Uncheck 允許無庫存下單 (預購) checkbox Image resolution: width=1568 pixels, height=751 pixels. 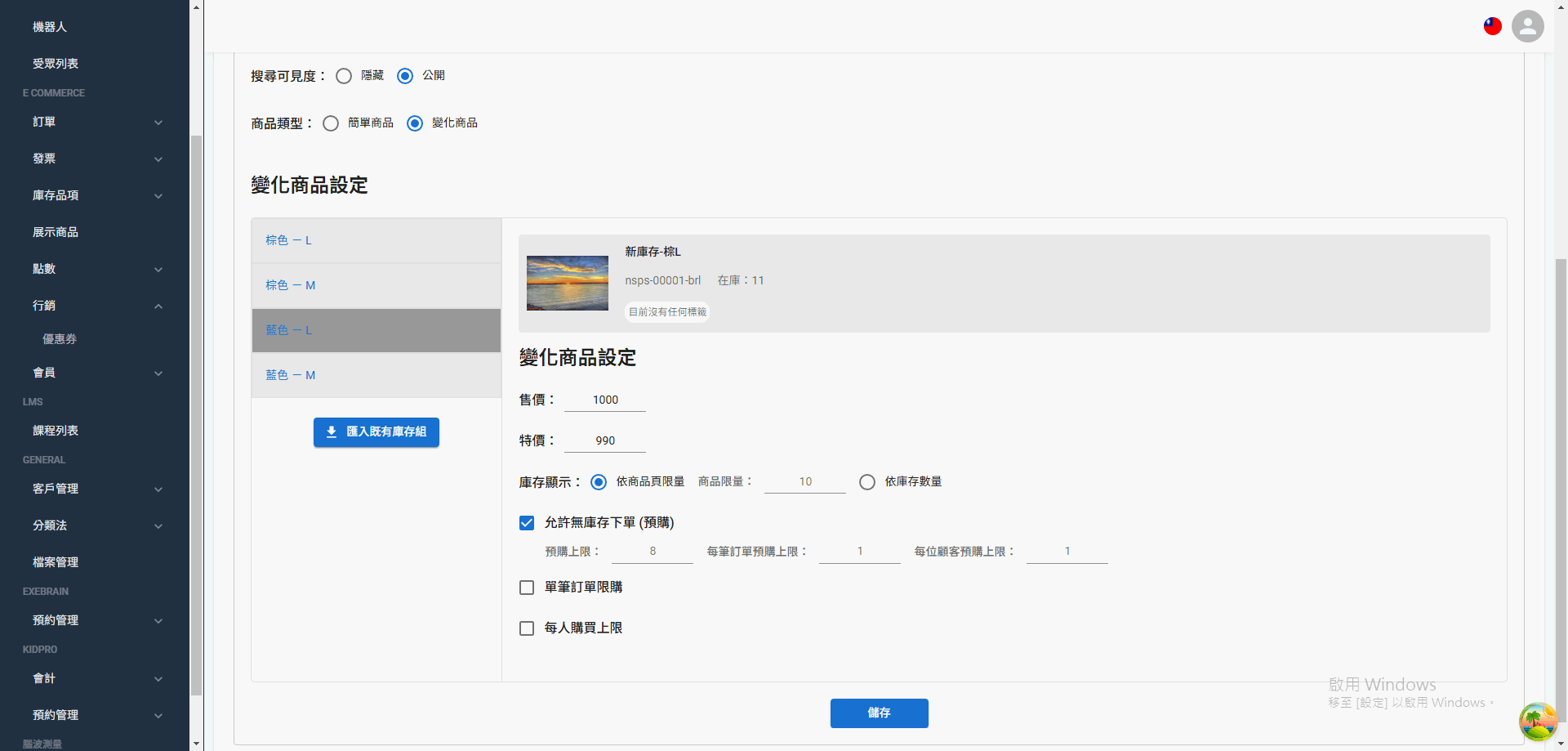(x=527, y=523)
